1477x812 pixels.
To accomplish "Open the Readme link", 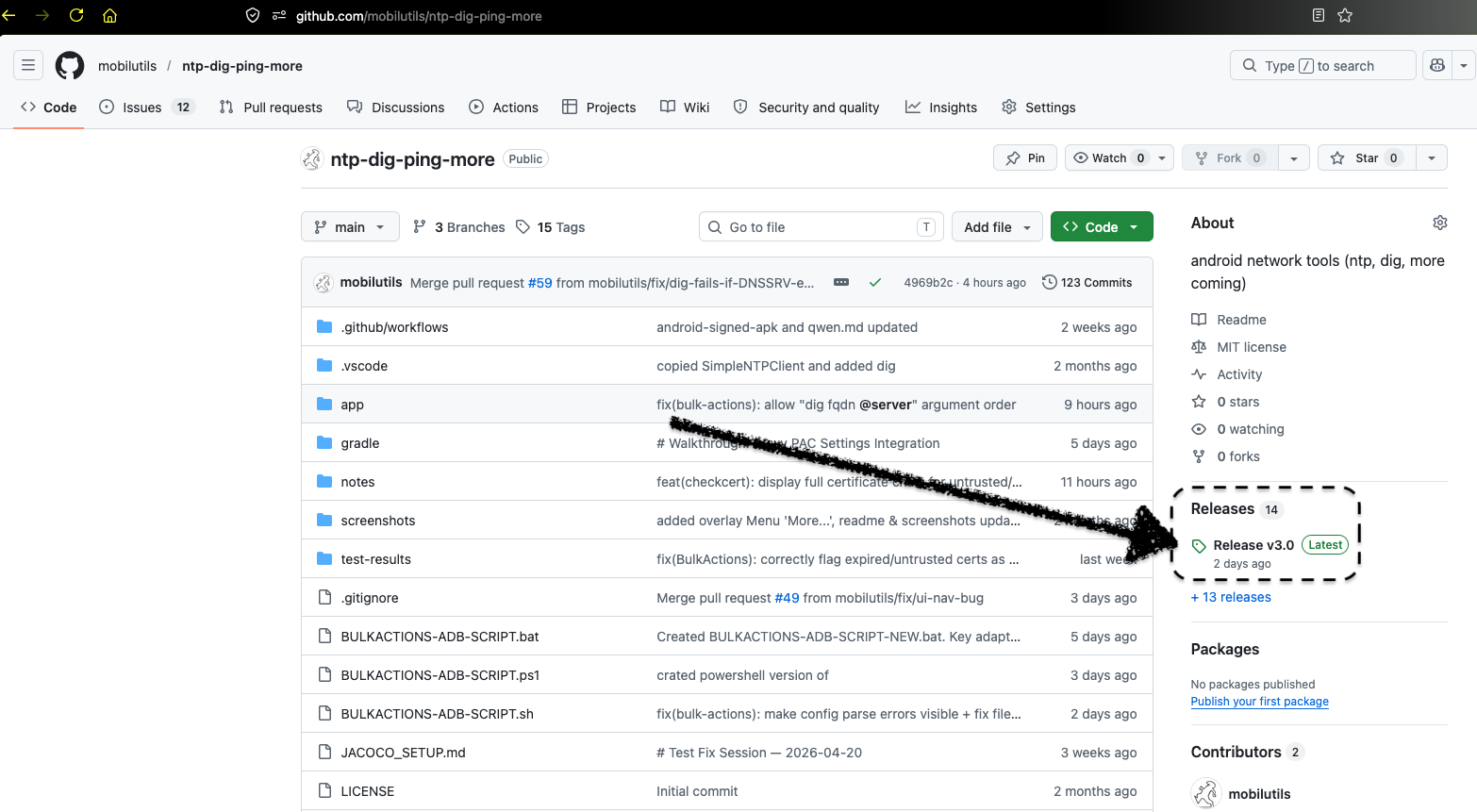I will tap(1241, 320).
